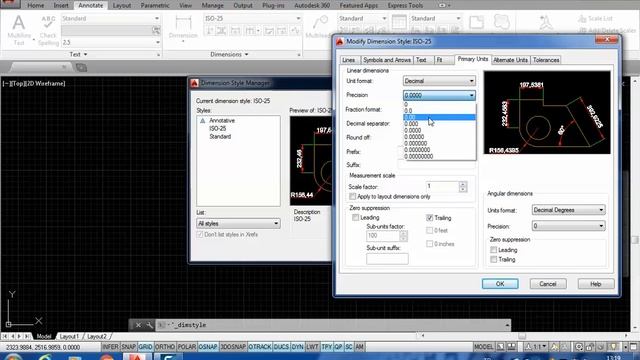Toggle DYN dynamic input
Screen dimensions: 640x360
tap(297, 347)
